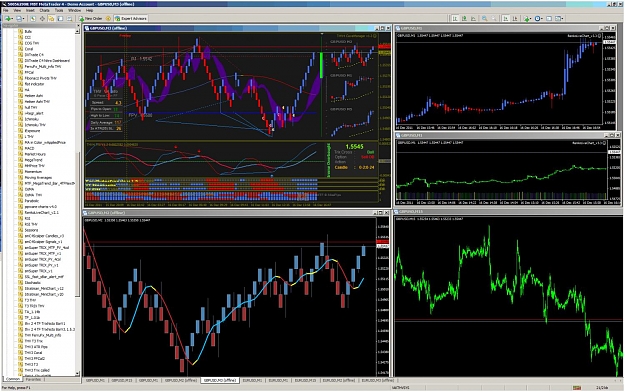Screen dimensions: 625x392
Task: Open the File menu
Action: (5, 10)
